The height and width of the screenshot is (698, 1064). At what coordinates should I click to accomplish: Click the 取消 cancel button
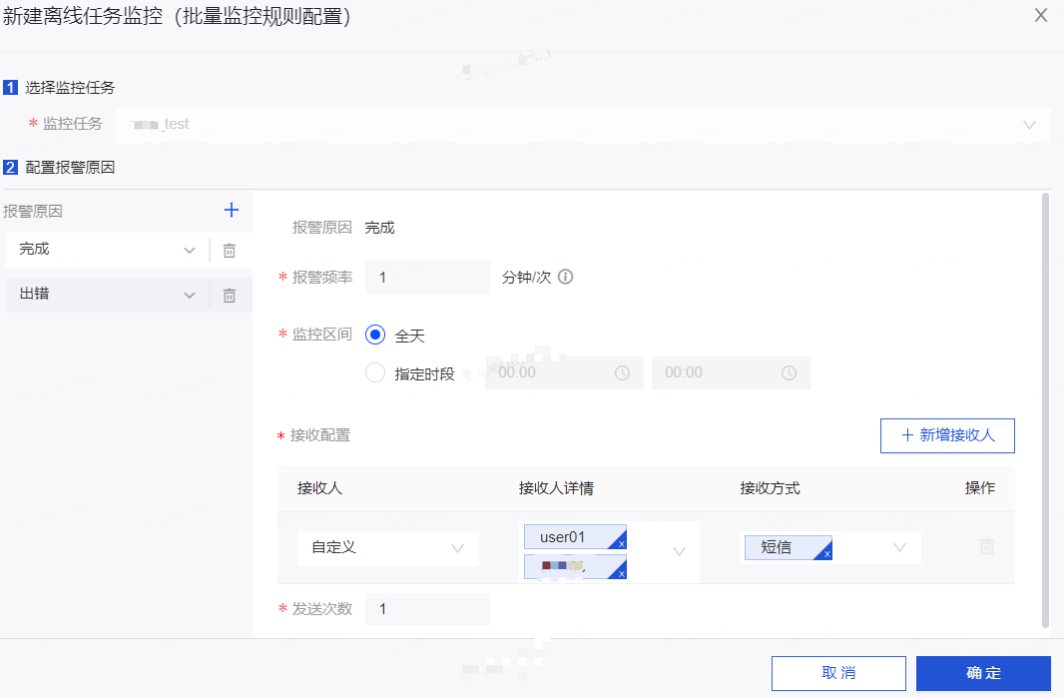838,673
